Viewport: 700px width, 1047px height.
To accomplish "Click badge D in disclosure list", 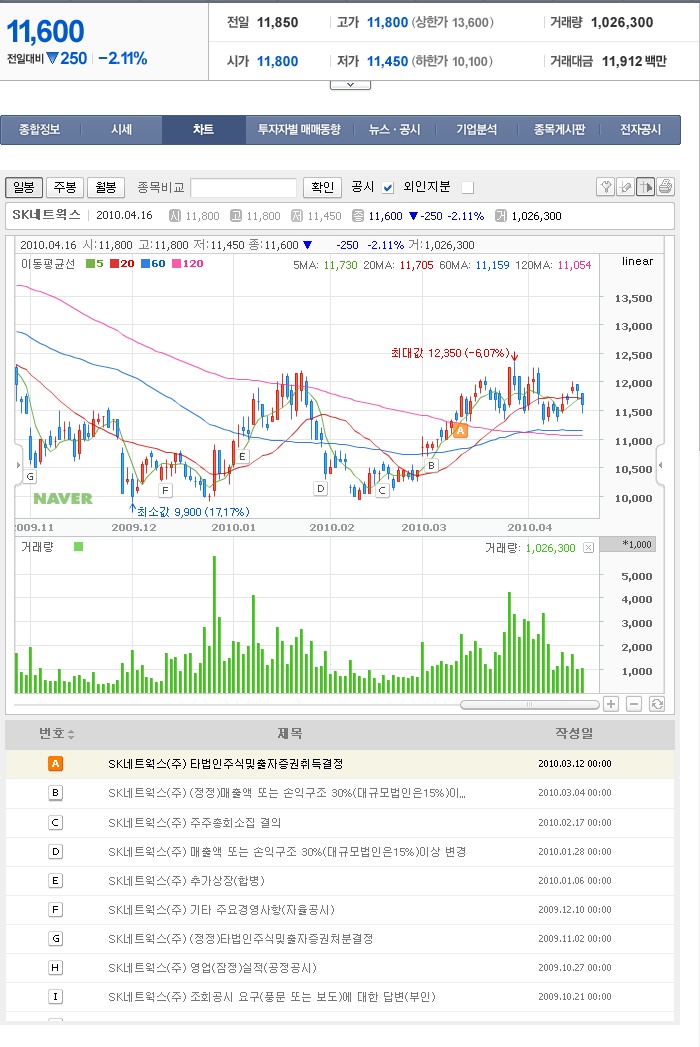I will (x=55, y=851).
